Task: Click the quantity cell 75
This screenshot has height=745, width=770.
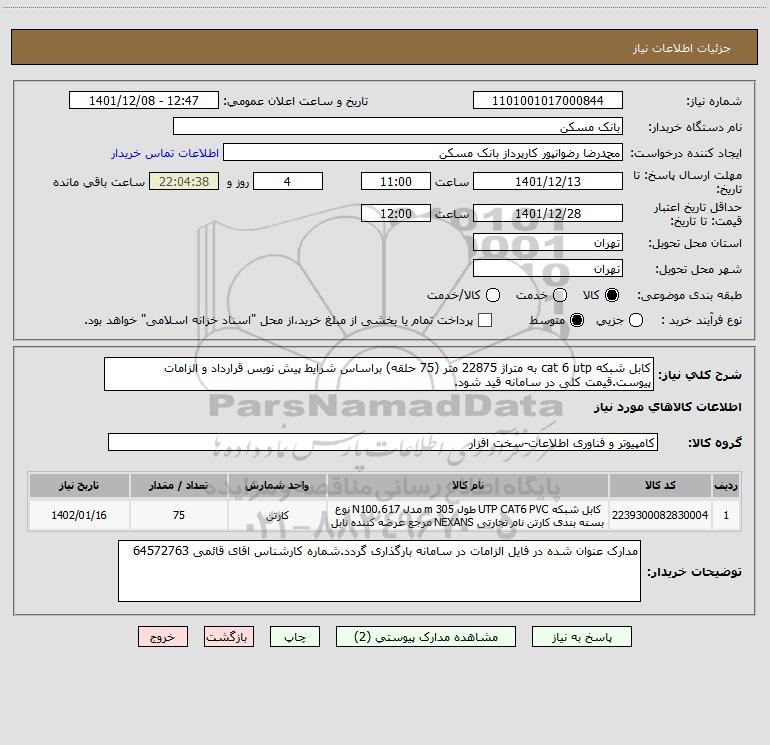Action: [179, 515]
